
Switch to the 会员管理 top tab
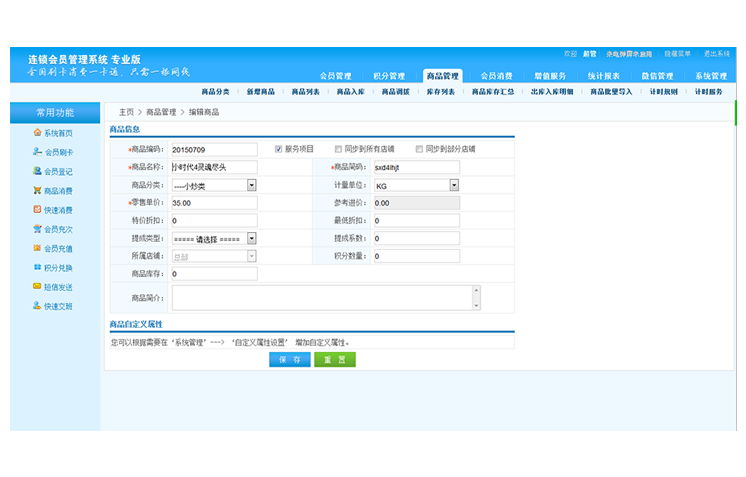click(x=335, y=76)
